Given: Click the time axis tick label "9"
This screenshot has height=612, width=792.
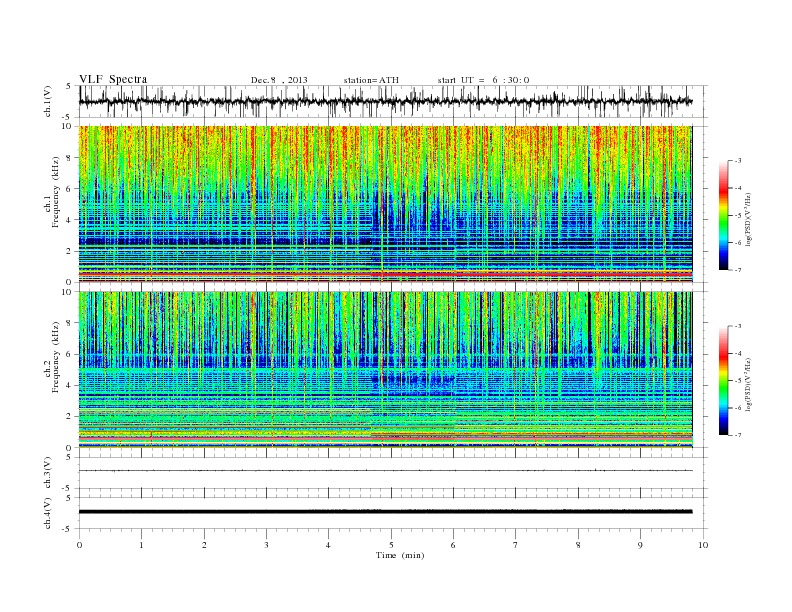Looking at the screenshot, I should point(640,545).
